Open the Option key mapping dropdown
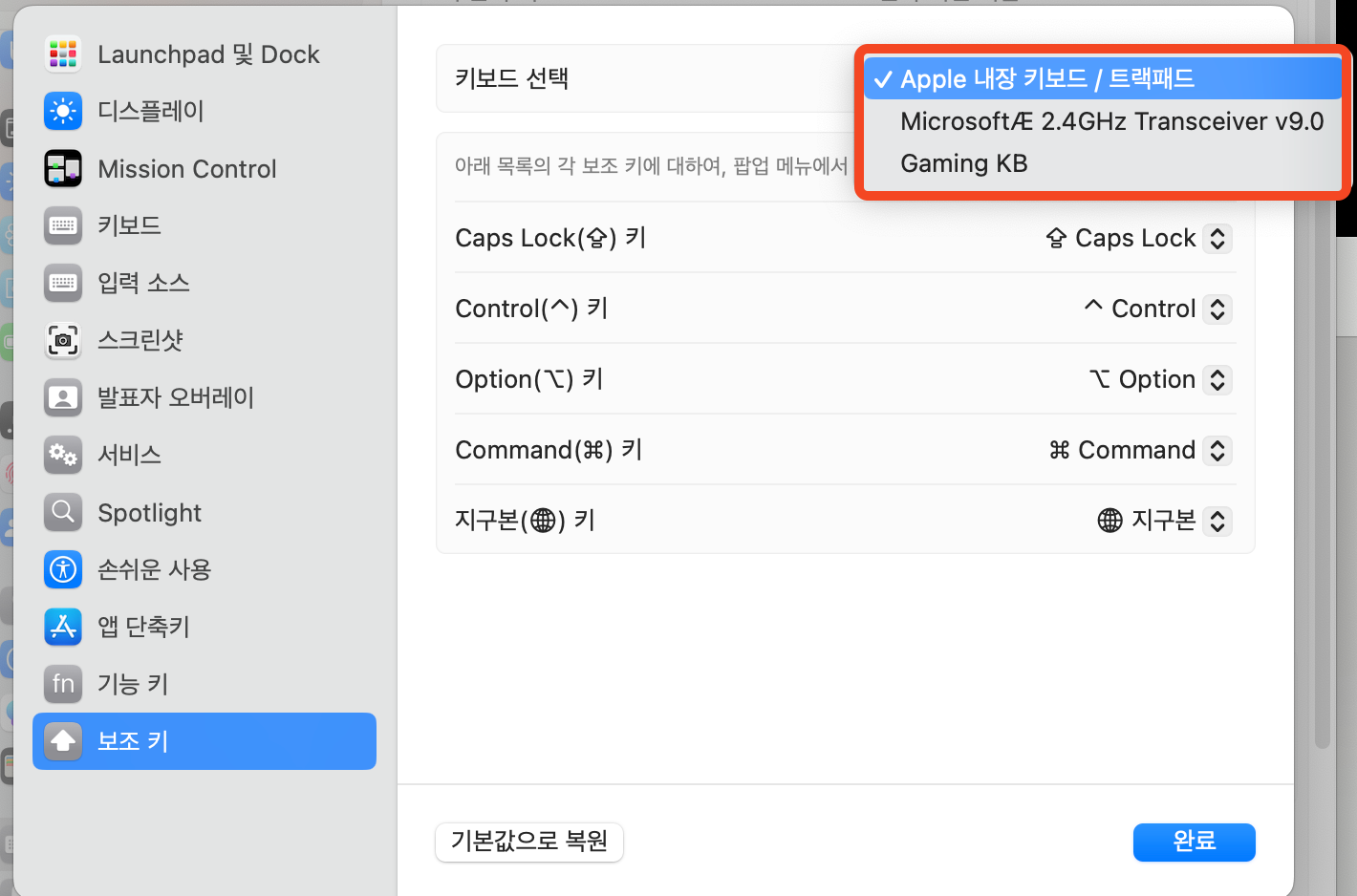Image resolution: width=1357 pixels, height=896 pixels. [x=1217, y=379]
